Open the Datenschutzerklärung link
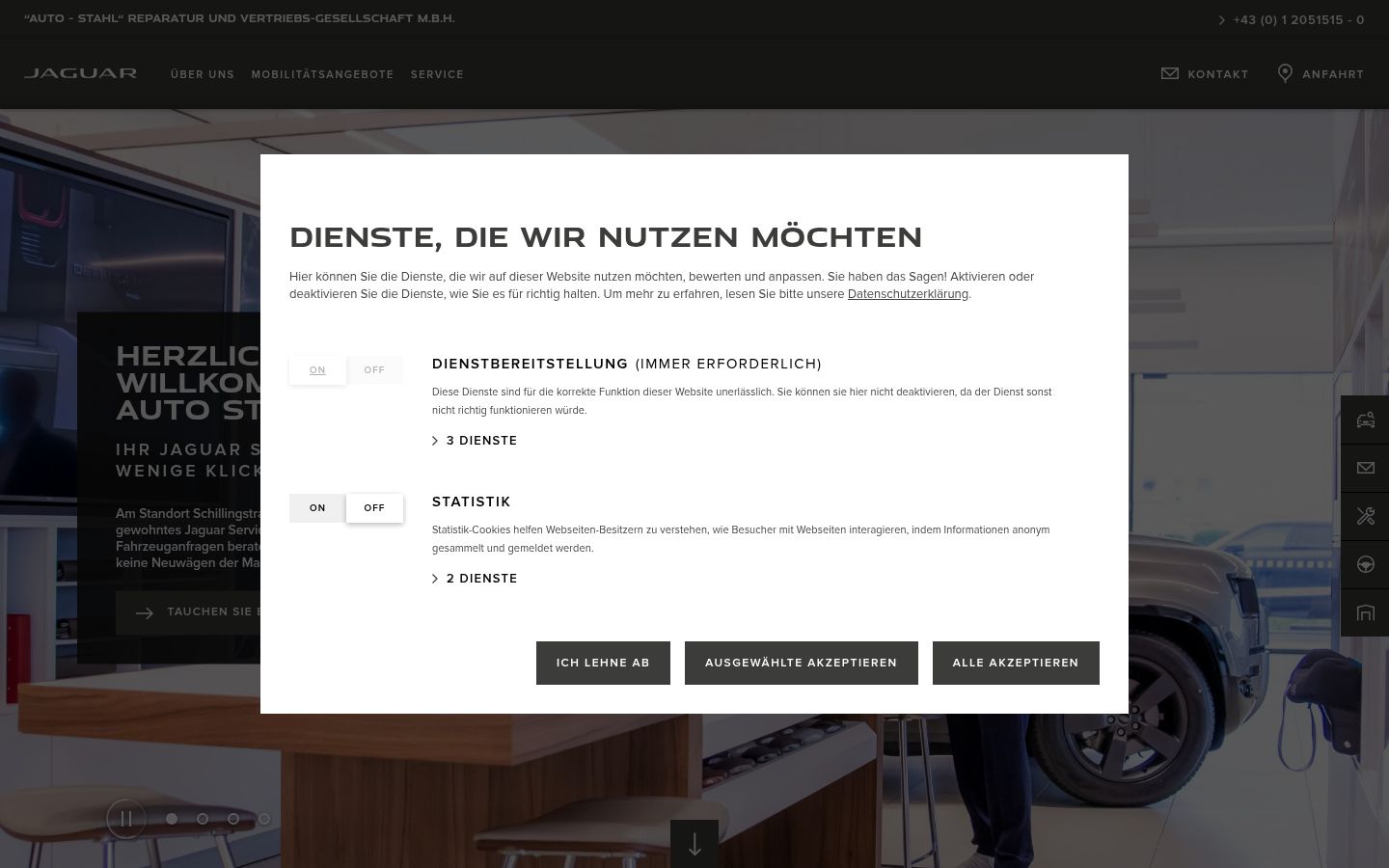 (908, 294)
